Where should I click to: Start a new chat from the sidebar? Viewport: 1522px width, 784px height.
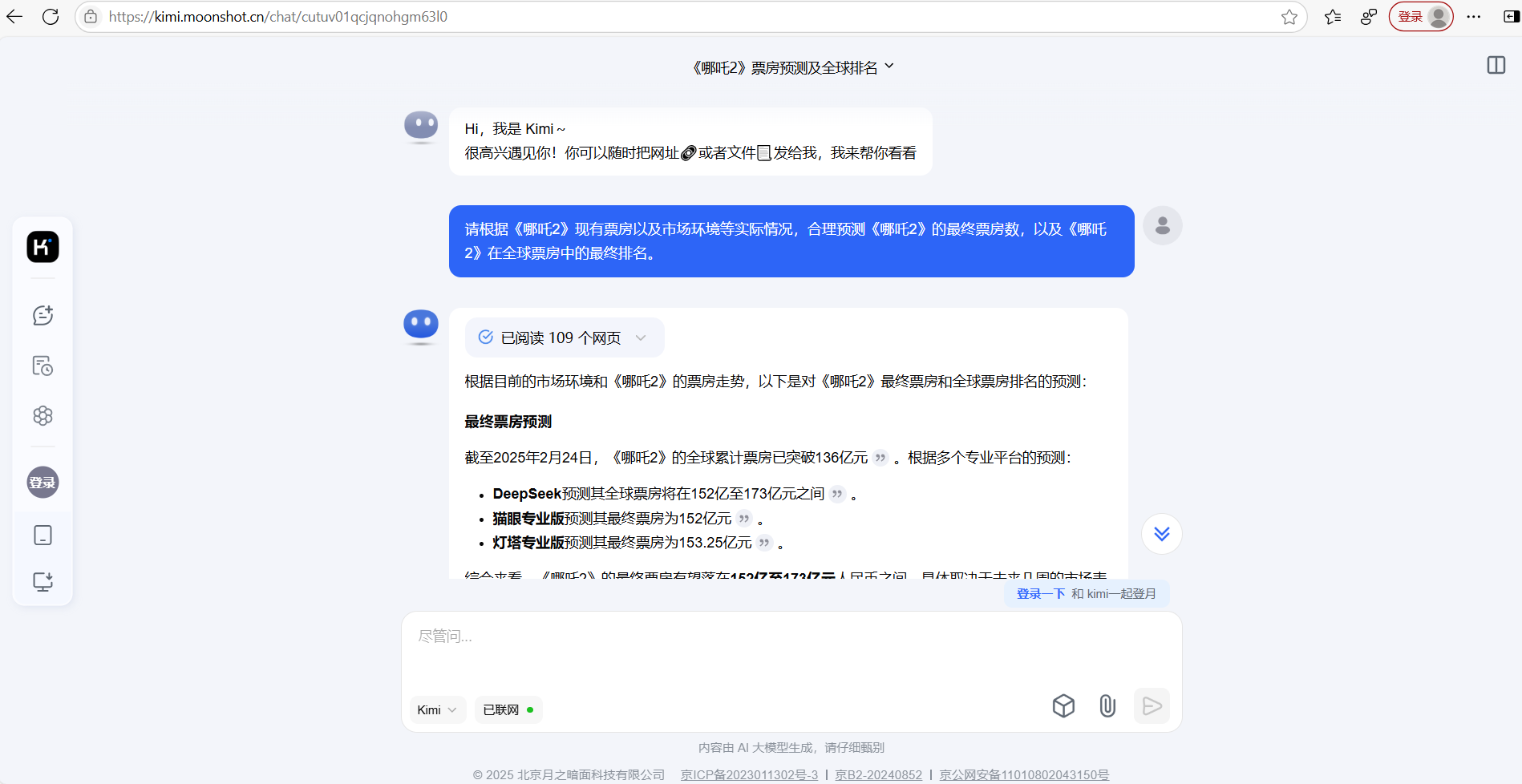pyautogui.click(x=43, y=315)
